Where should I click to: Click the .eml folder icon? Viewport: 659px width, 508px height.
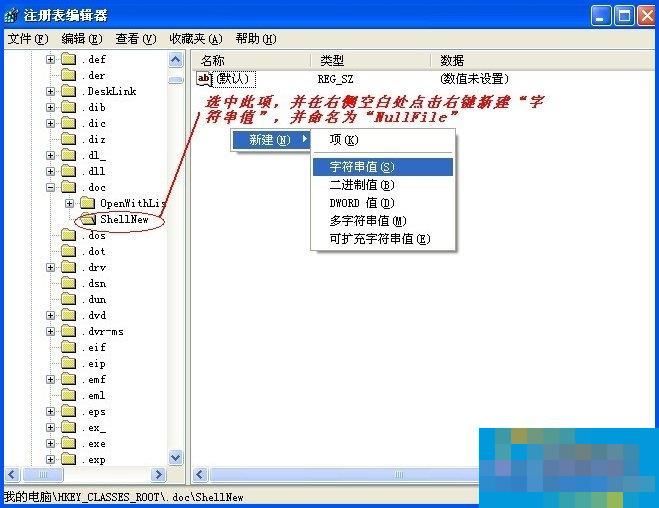69,395
